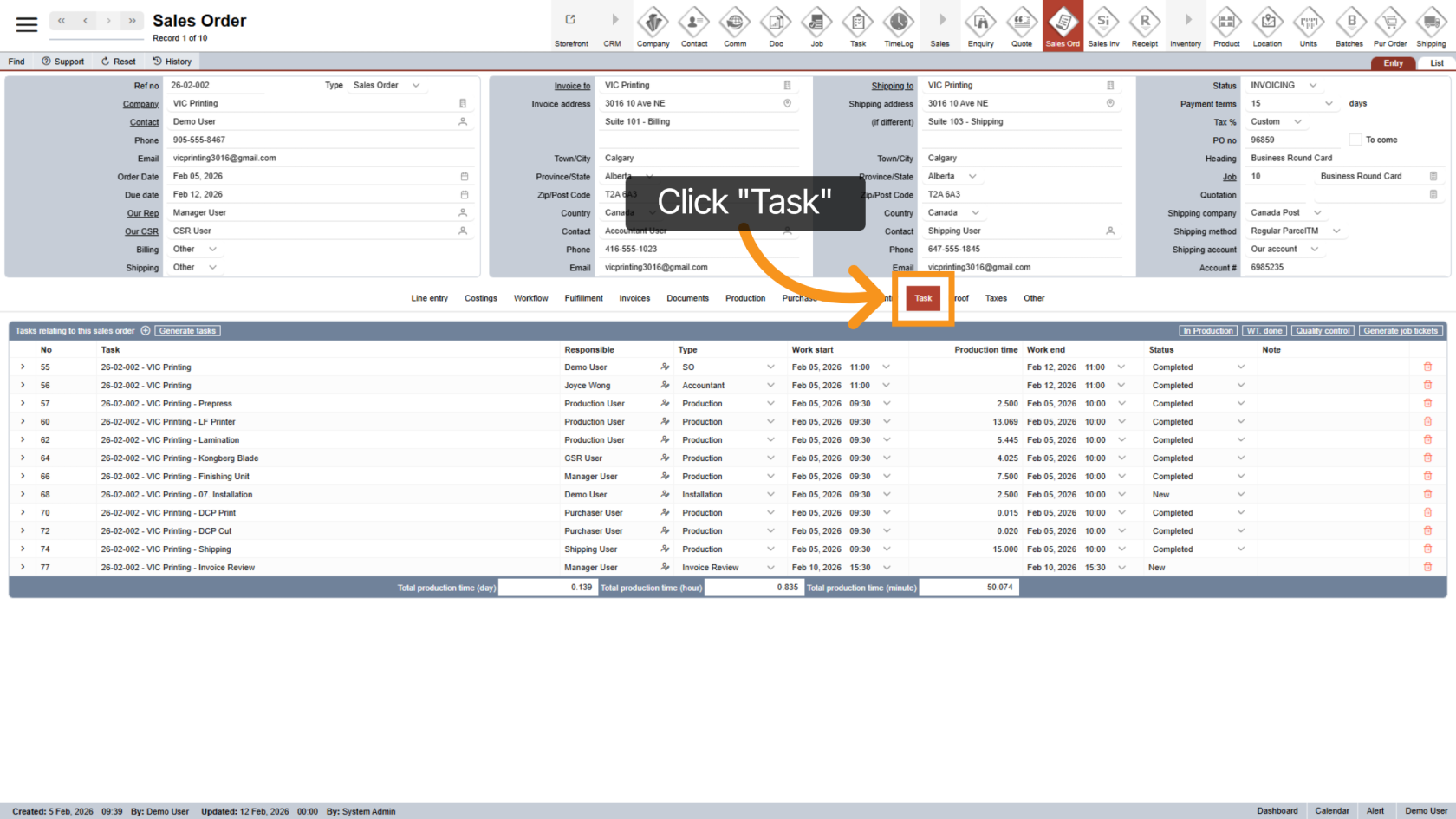Open the Batches module icon

pyautogui.click(x=1349, y=26)
